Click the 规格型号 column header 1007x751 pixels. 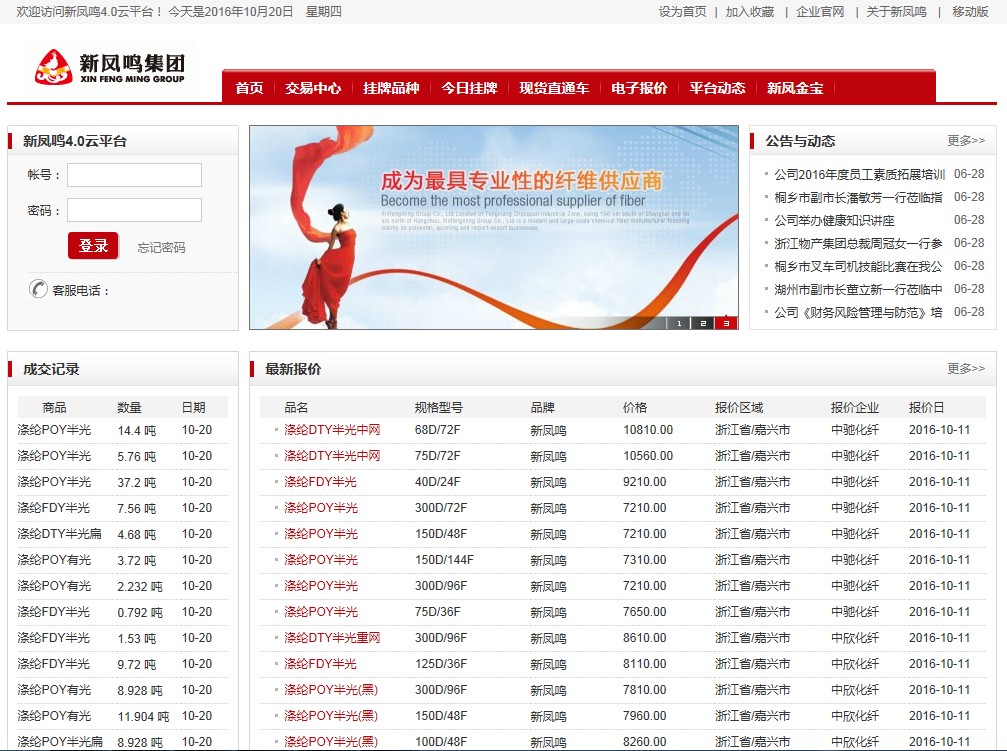439,407
